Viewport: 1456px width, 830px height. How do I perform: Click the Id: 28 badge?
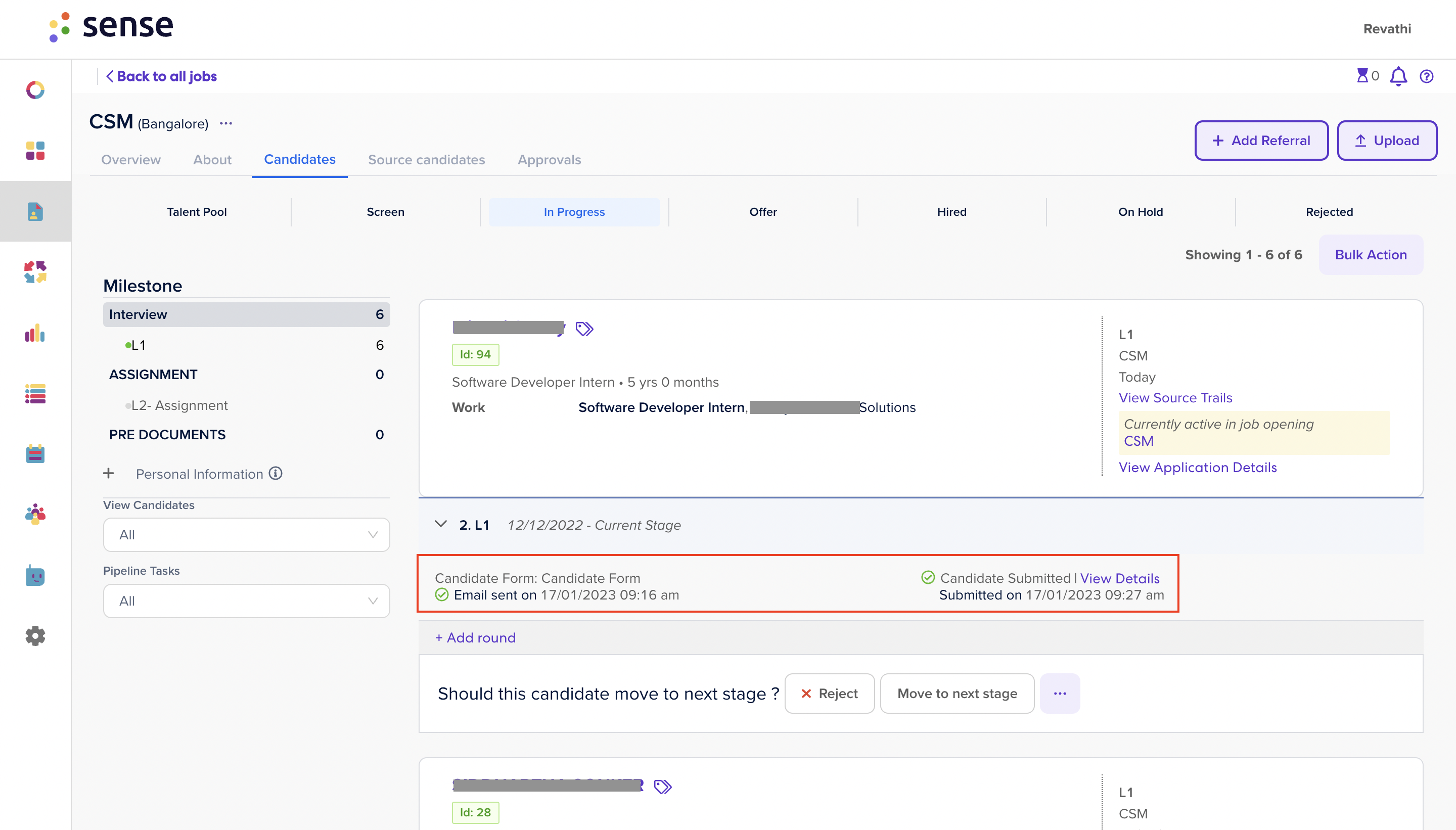coord(475,812)
